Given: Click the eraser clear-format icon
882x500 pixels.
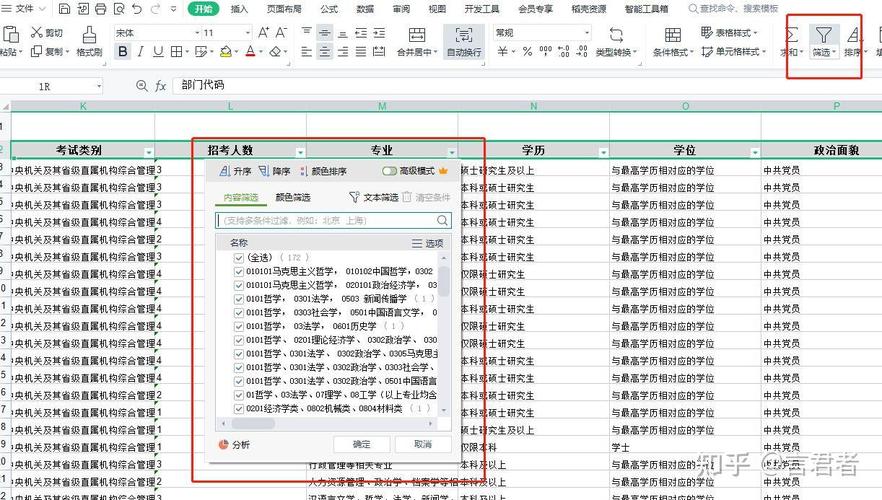Looking at the screenshot, I should (x=275, y=52).
